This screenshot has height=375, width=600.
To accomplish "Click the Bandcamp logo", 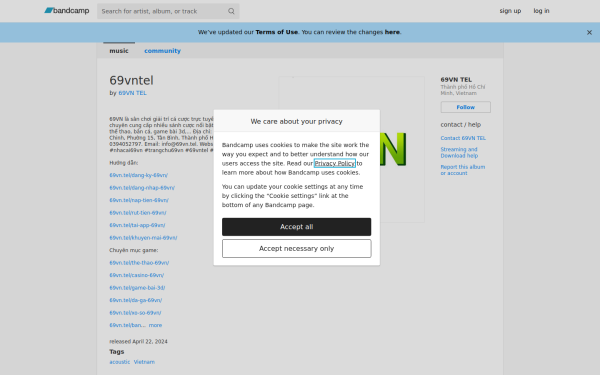I will pos(67,11).
